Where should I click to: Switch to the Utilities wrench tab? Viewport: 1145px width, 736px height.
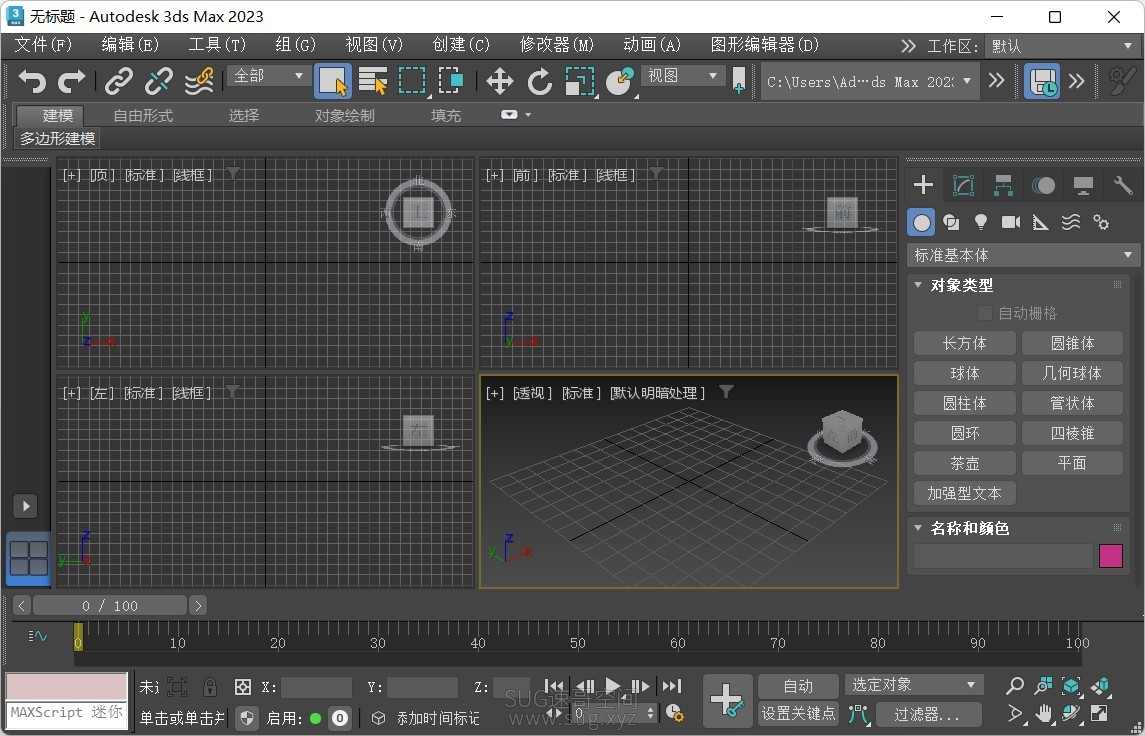[1122, 185]
